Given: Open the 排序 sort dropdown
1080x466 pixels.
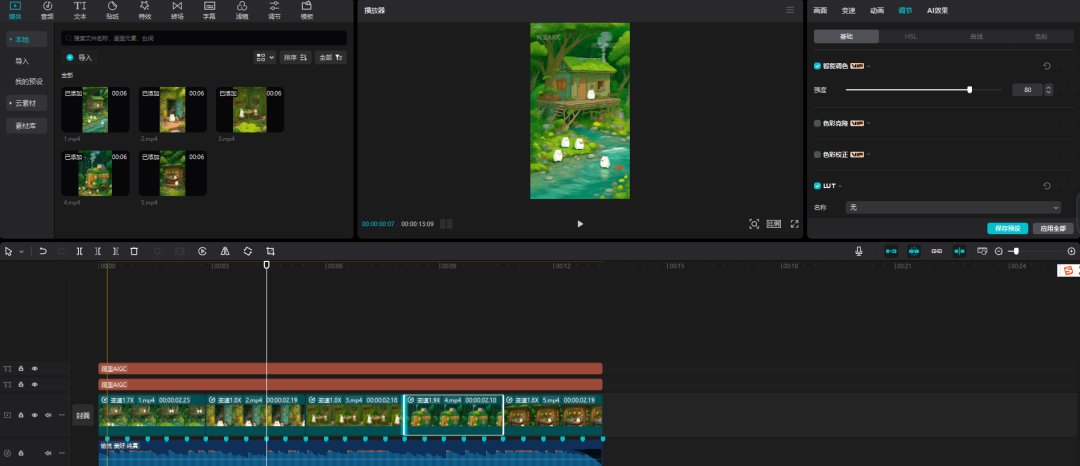Looking at the screenshot, I should point(295,58).
